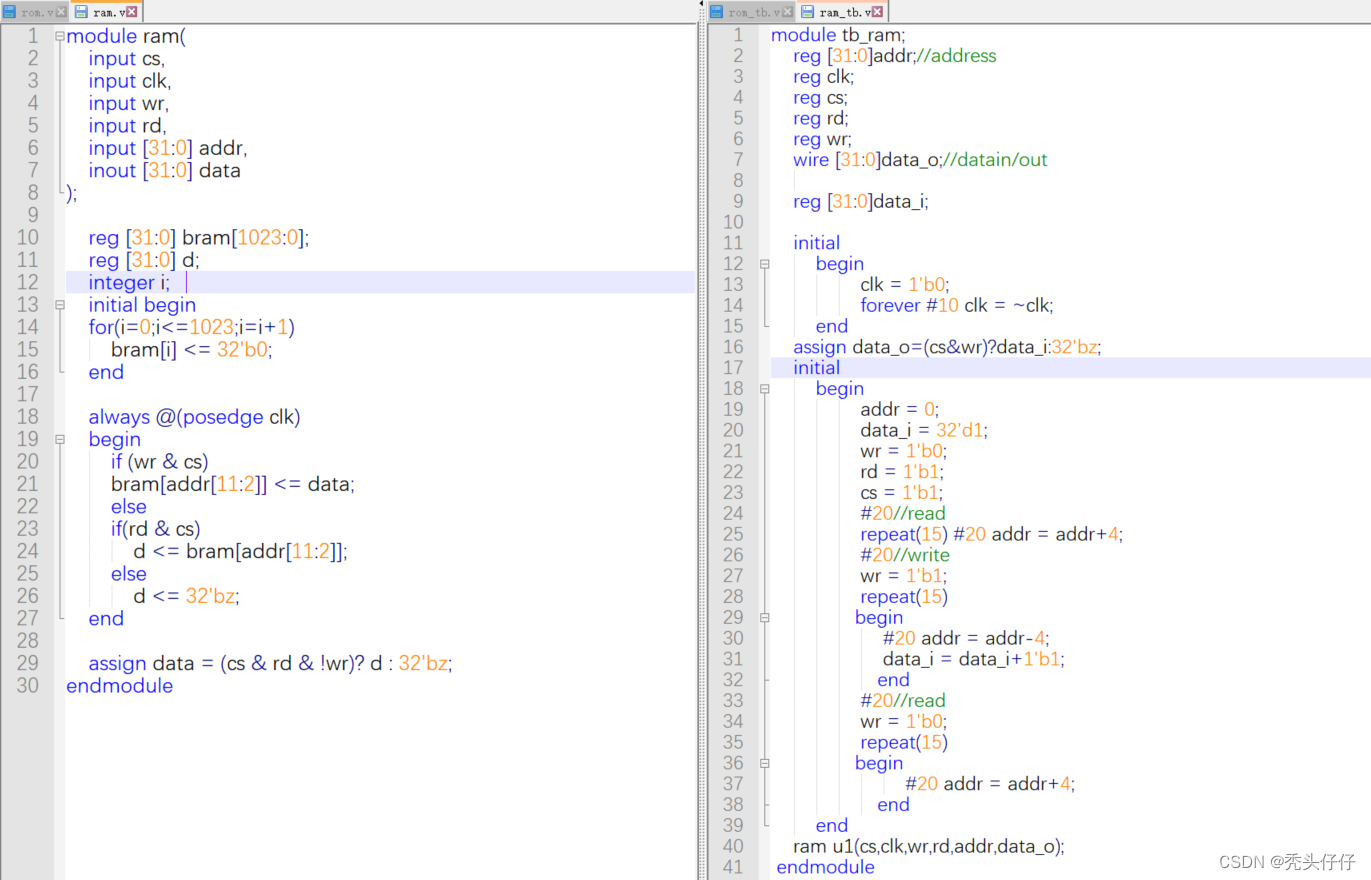Collapse the 'module ram(' fold in ram.v
Image resolution: width=1371 pixels, height=880 pixels.
[x=60, y=36]
